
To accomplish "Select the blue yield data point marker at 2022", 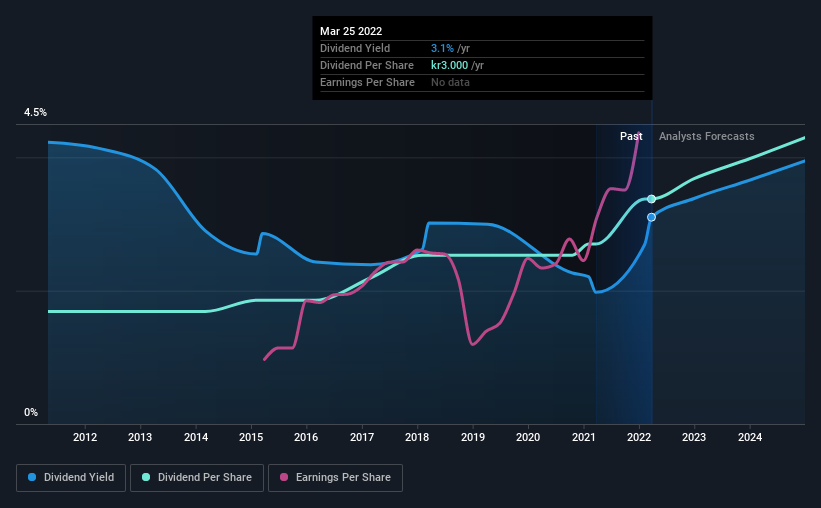I will point(651,217).
